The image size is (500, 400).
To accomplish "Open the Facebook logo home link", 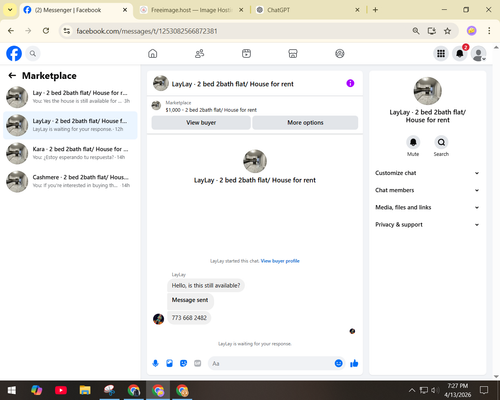I will pyautogui.click(x=14, y=53).
